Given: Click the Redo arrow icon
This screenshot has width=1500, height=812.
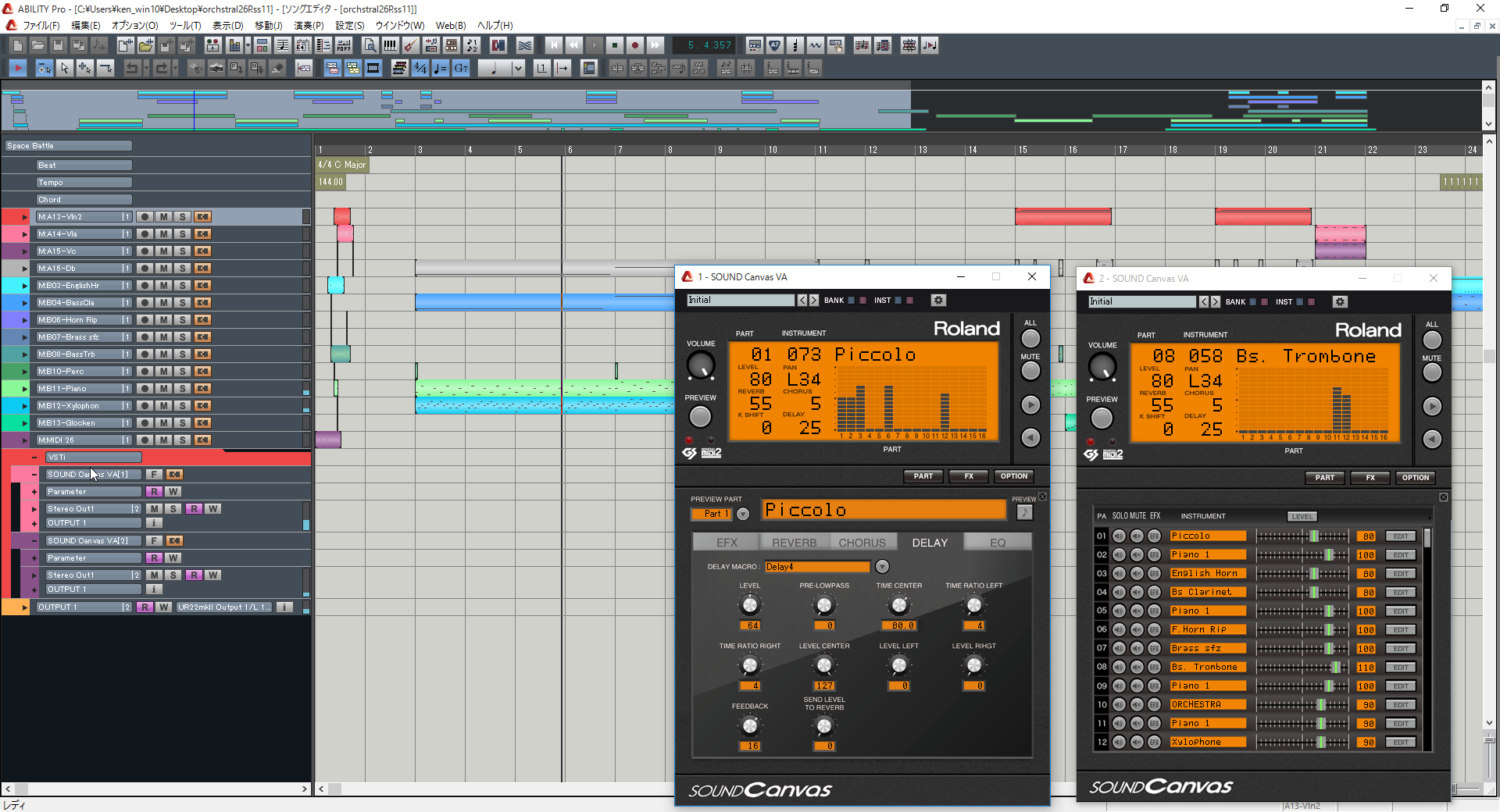Looking at the screenshot, I should coord(162,69).
